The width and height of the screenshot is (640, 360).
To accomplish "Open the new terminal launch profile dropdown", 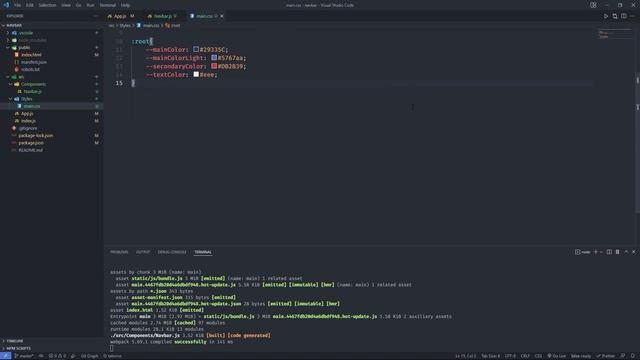I will 601,252.
